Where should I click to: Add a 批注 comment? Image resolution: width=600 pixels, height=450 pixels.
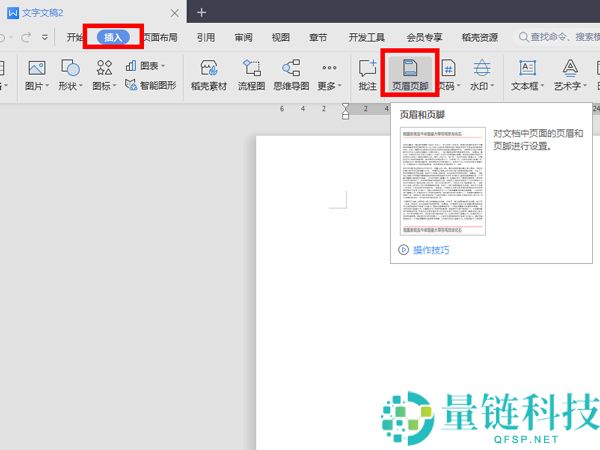click(x=367, y=75)
